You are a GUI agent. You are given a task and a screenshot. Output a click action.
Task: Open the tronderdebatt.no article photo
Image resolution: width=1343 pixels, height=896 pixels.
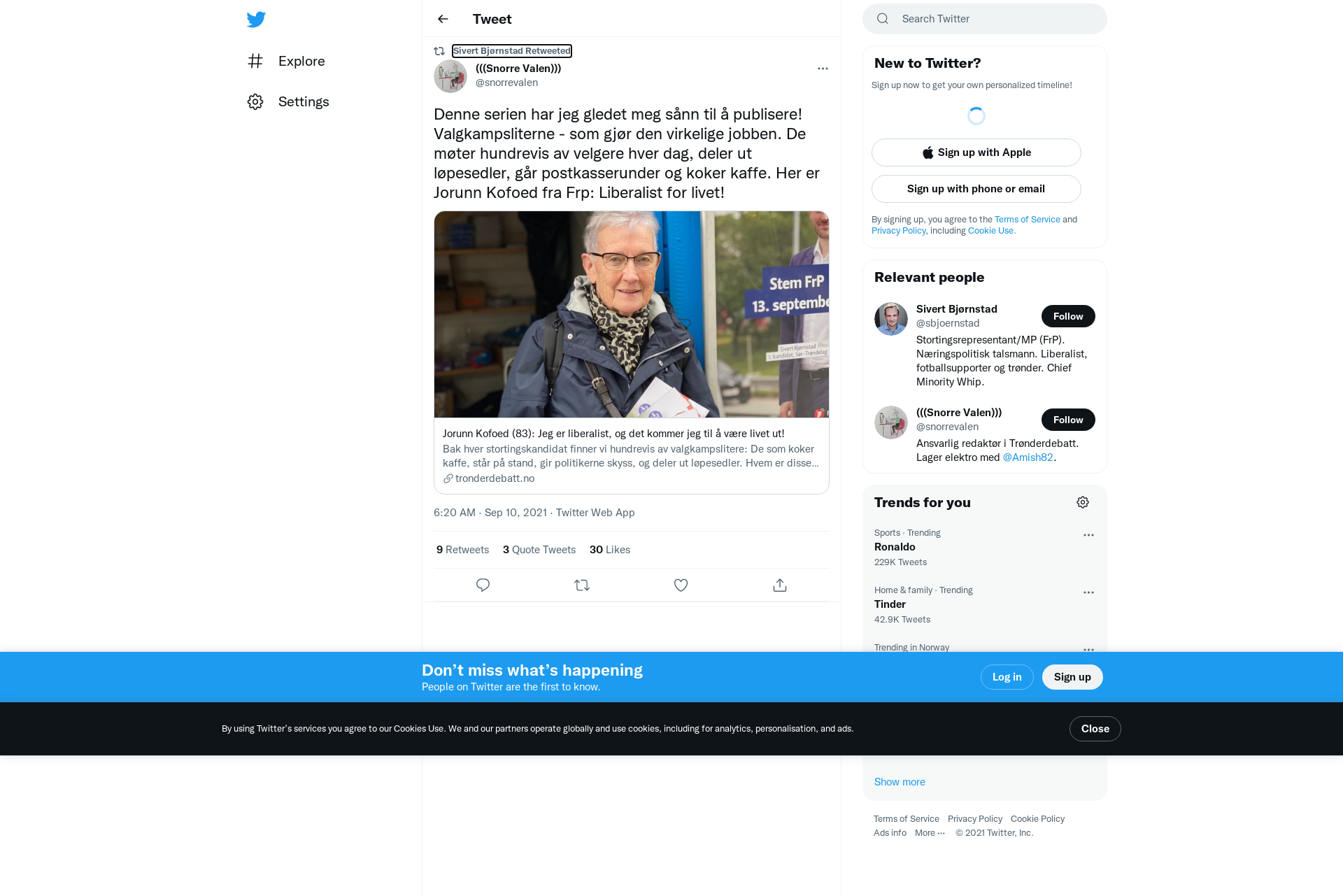pos(632,315)
